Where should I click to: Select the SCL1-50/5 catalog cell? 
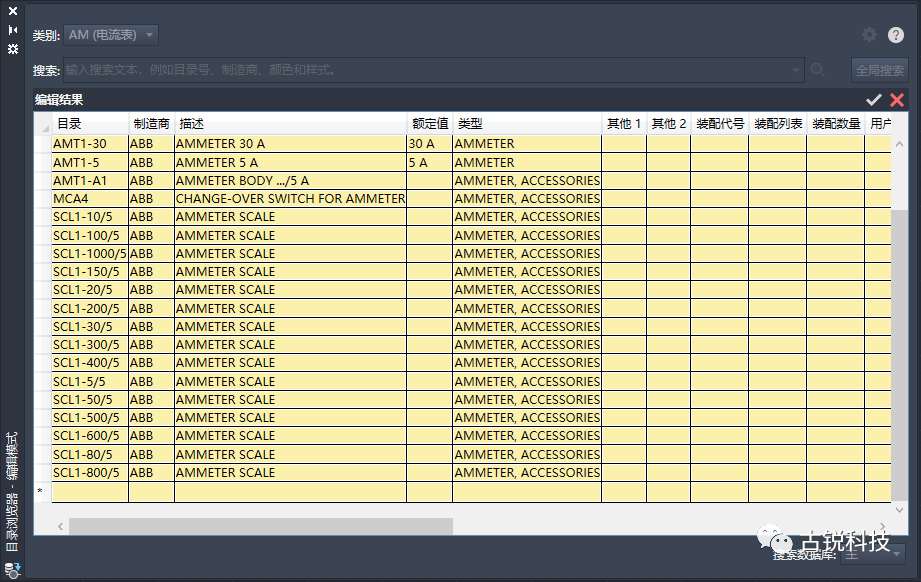pos(90,400)
